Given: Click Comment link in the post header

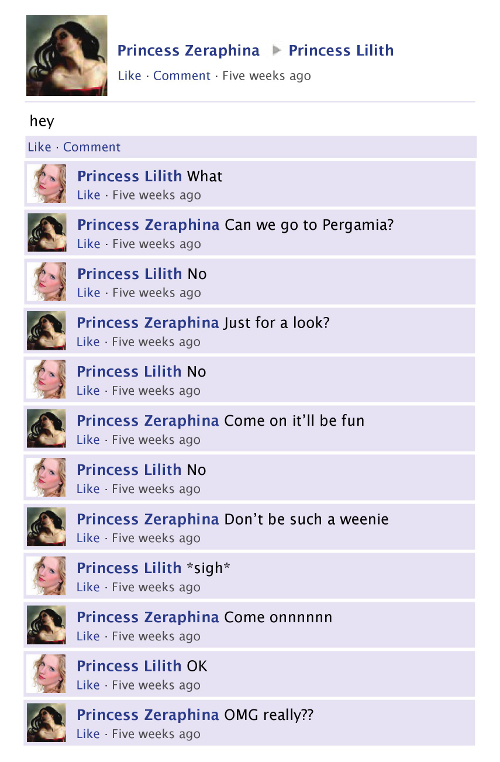Looking at the screenshot, I should 182,76.
